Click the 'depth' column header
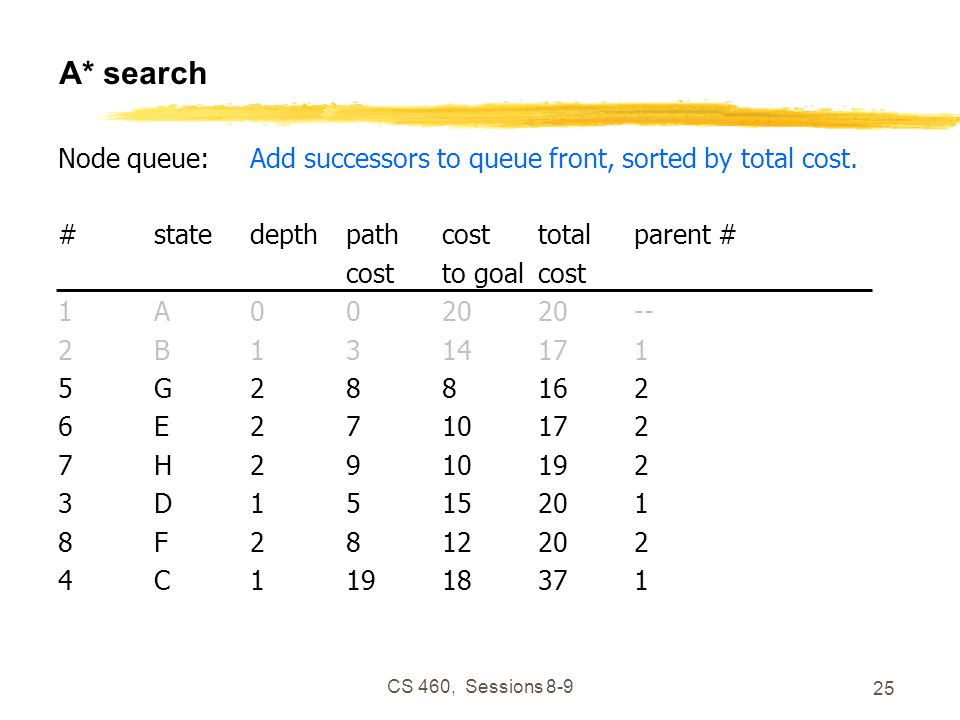 coord(283,236)
